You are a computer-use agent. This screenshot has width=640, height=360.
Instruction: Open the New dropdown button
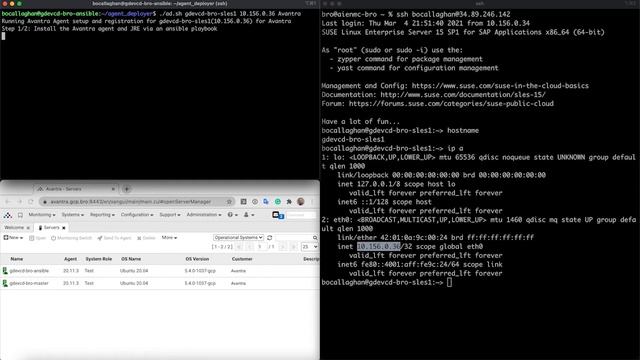13,238
